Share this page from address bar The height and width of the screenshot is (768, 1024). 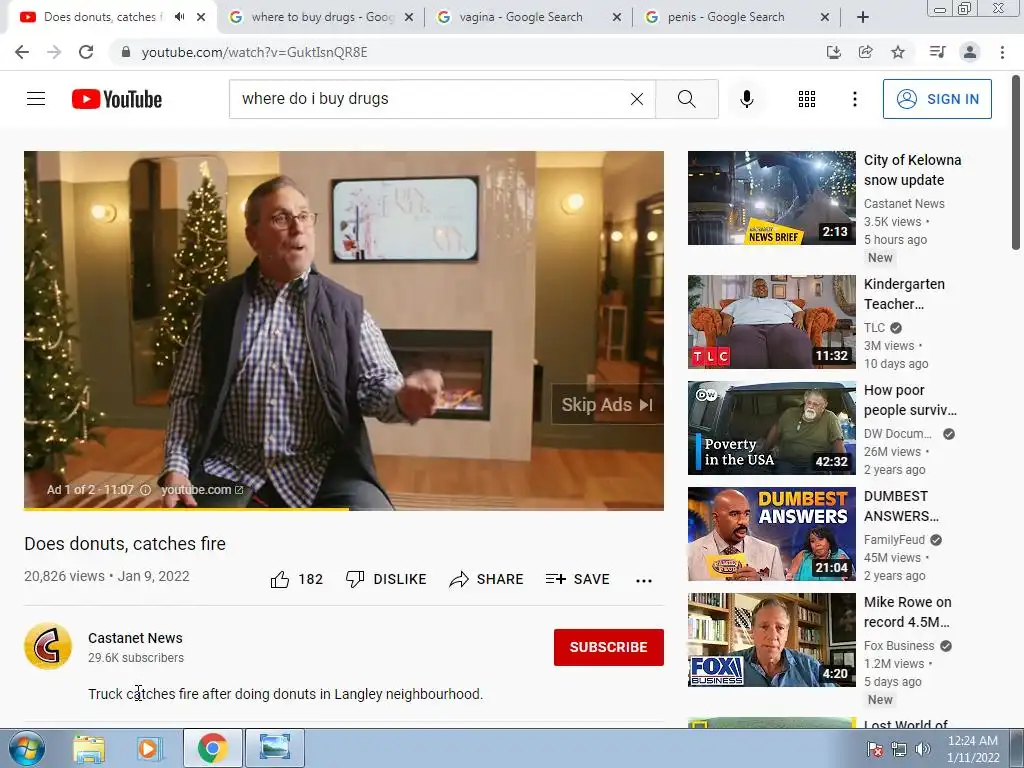(866, 52)
